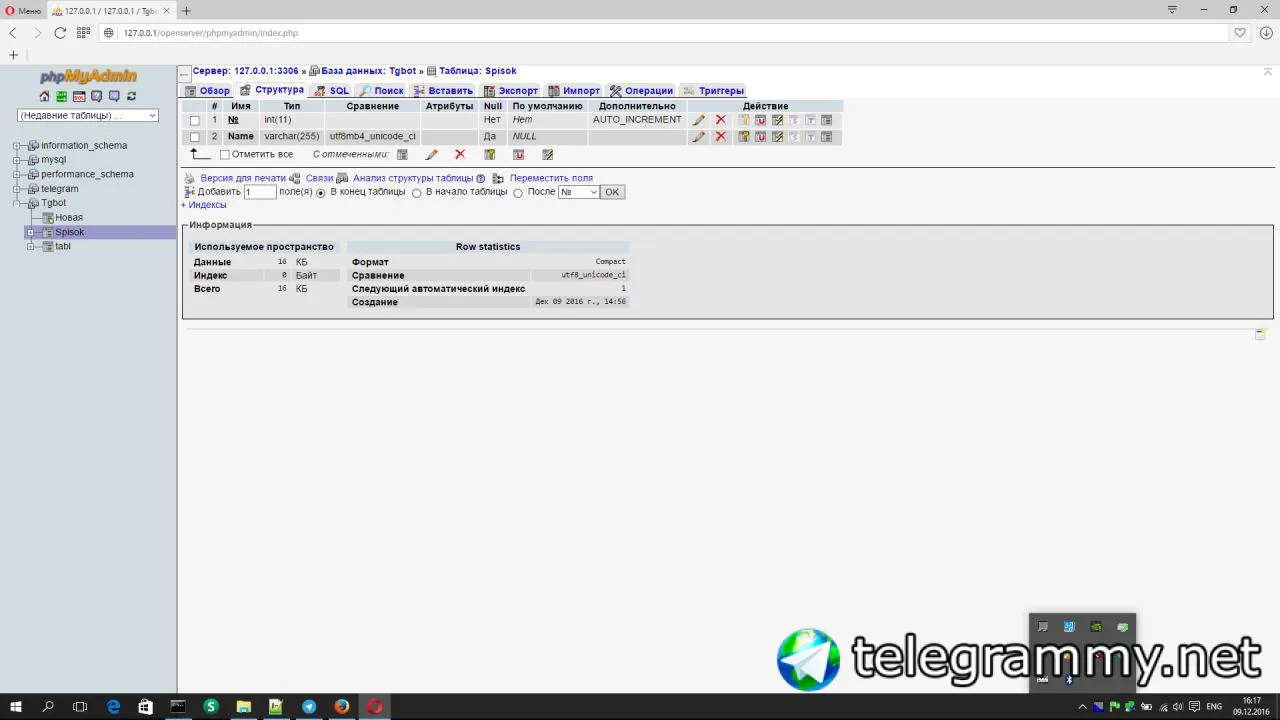Delete the Name column with the red X
This screenshot has height=720, width=1280.
click(720, 137)
